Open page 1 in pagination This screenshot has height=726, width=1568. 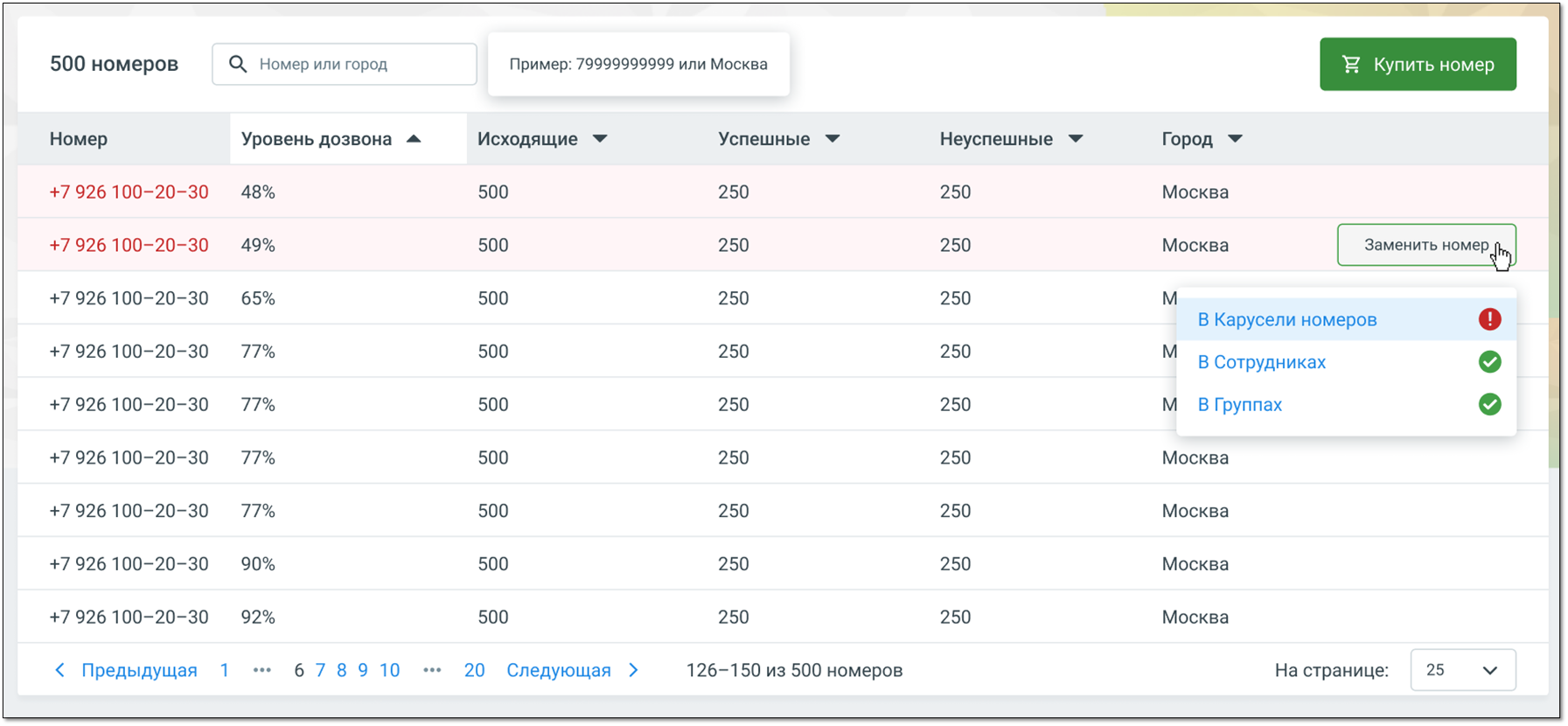(x=225, y=670)
